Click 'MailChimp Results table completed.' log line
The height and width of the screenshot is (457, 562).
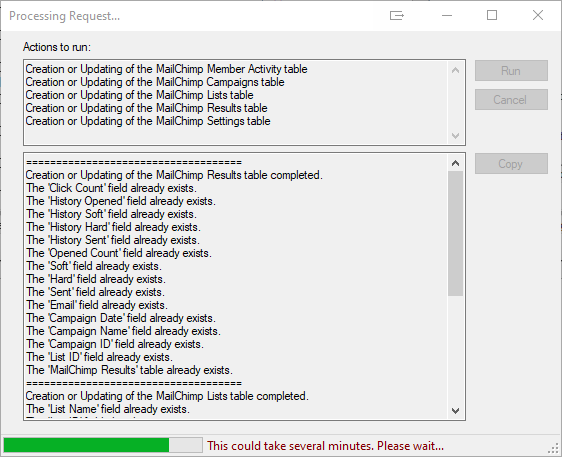(x=174, y=175)
